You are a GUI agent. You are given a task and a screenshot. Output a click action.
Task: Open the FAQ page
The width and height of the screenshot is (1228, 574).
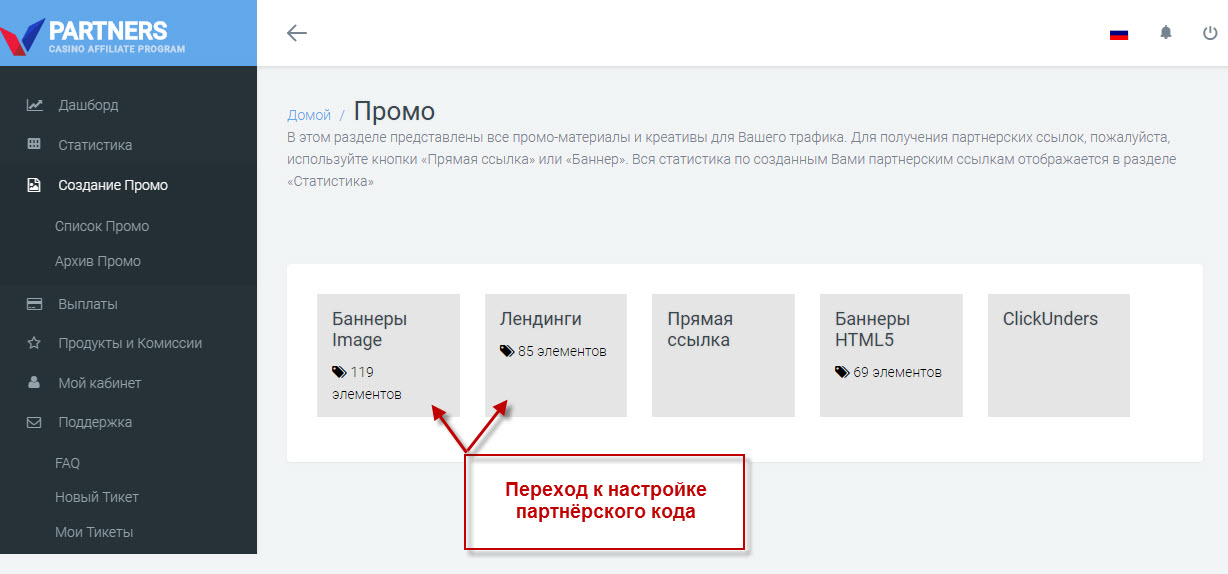67,463
